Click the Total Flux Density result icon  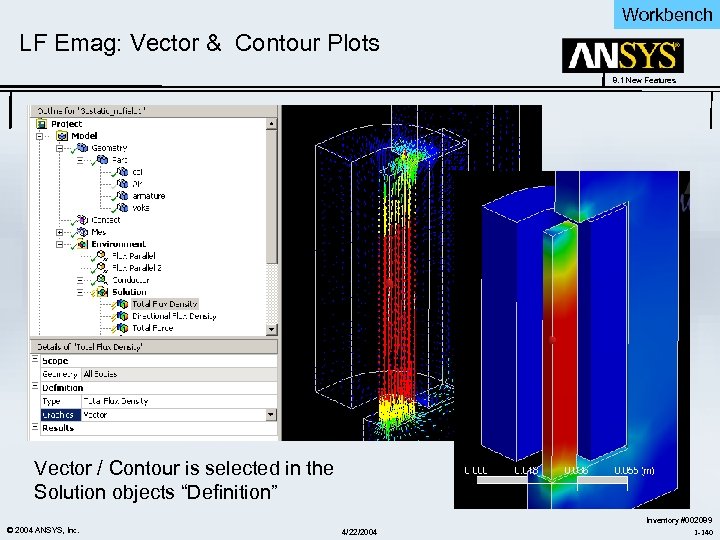[122, 304]
